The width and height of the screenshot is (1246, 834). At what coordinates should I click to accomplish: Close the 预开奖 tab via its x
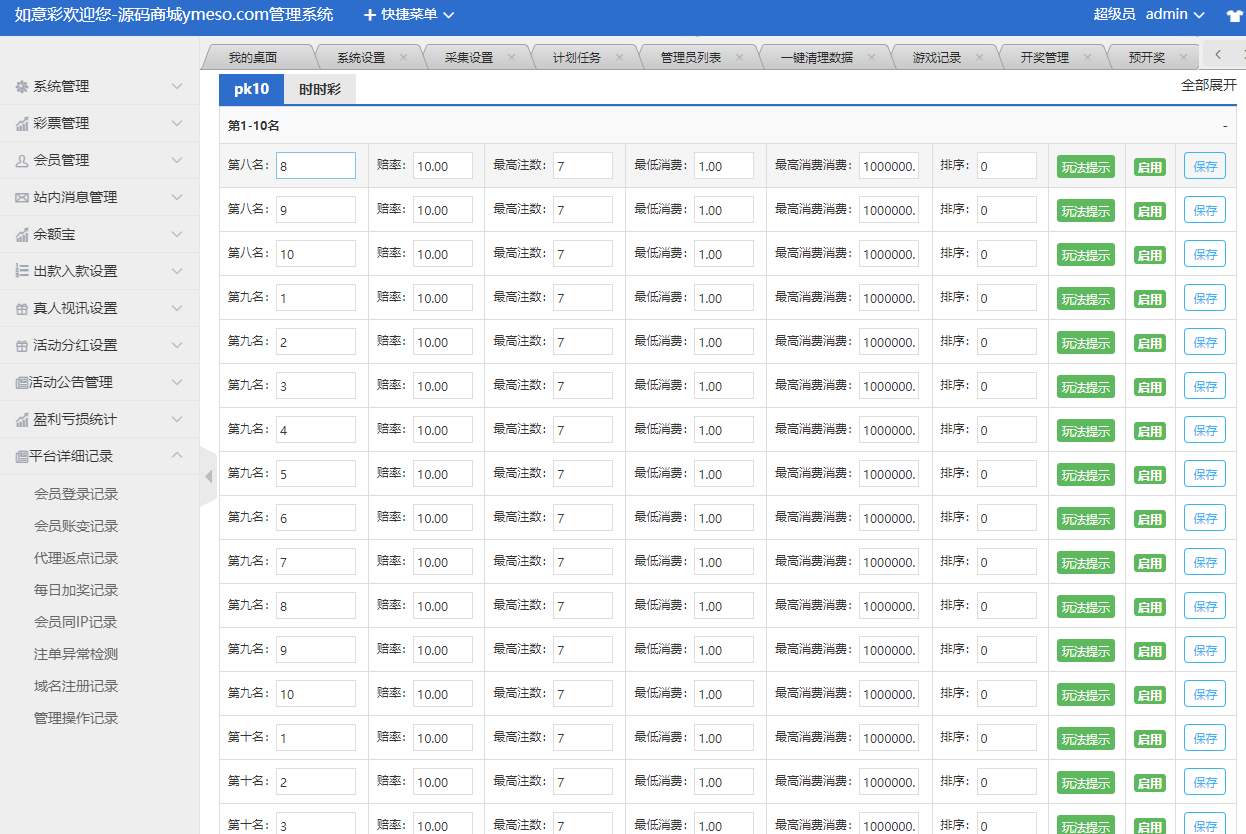tap(1183, 58)
